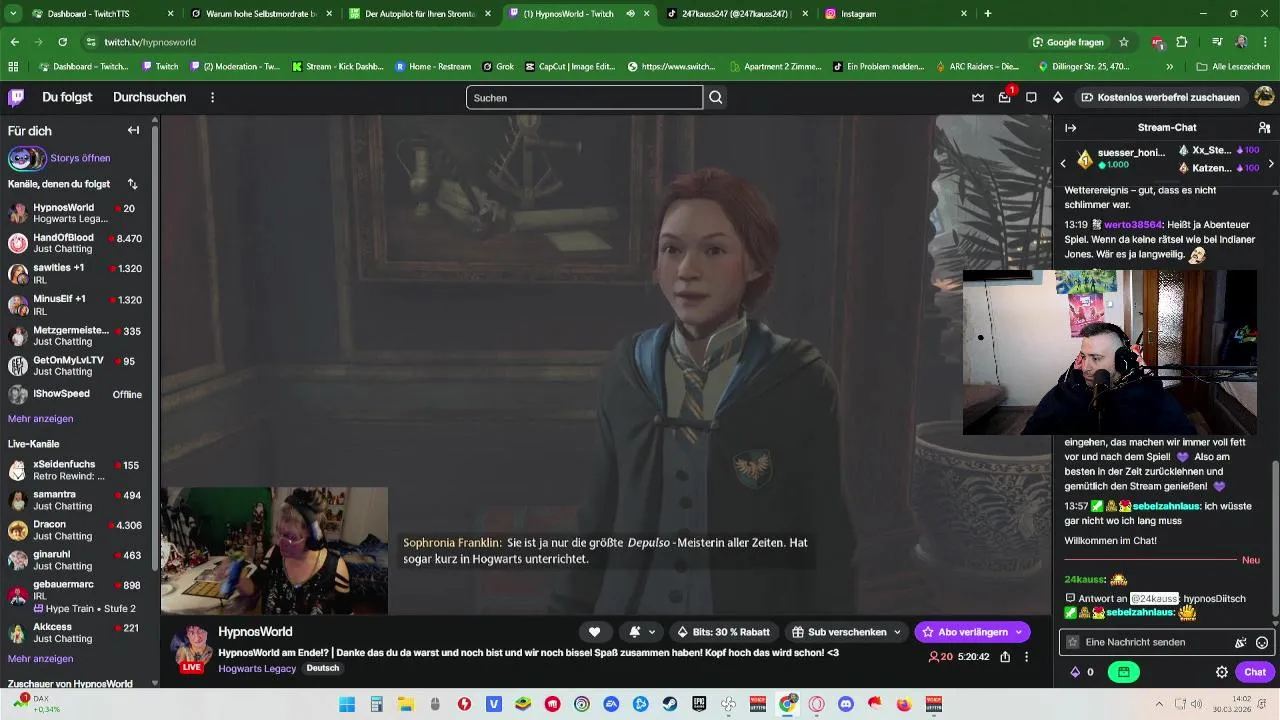Open chat settings gear icon
The image size is (1280, 720).
[x=1222, y=672]
